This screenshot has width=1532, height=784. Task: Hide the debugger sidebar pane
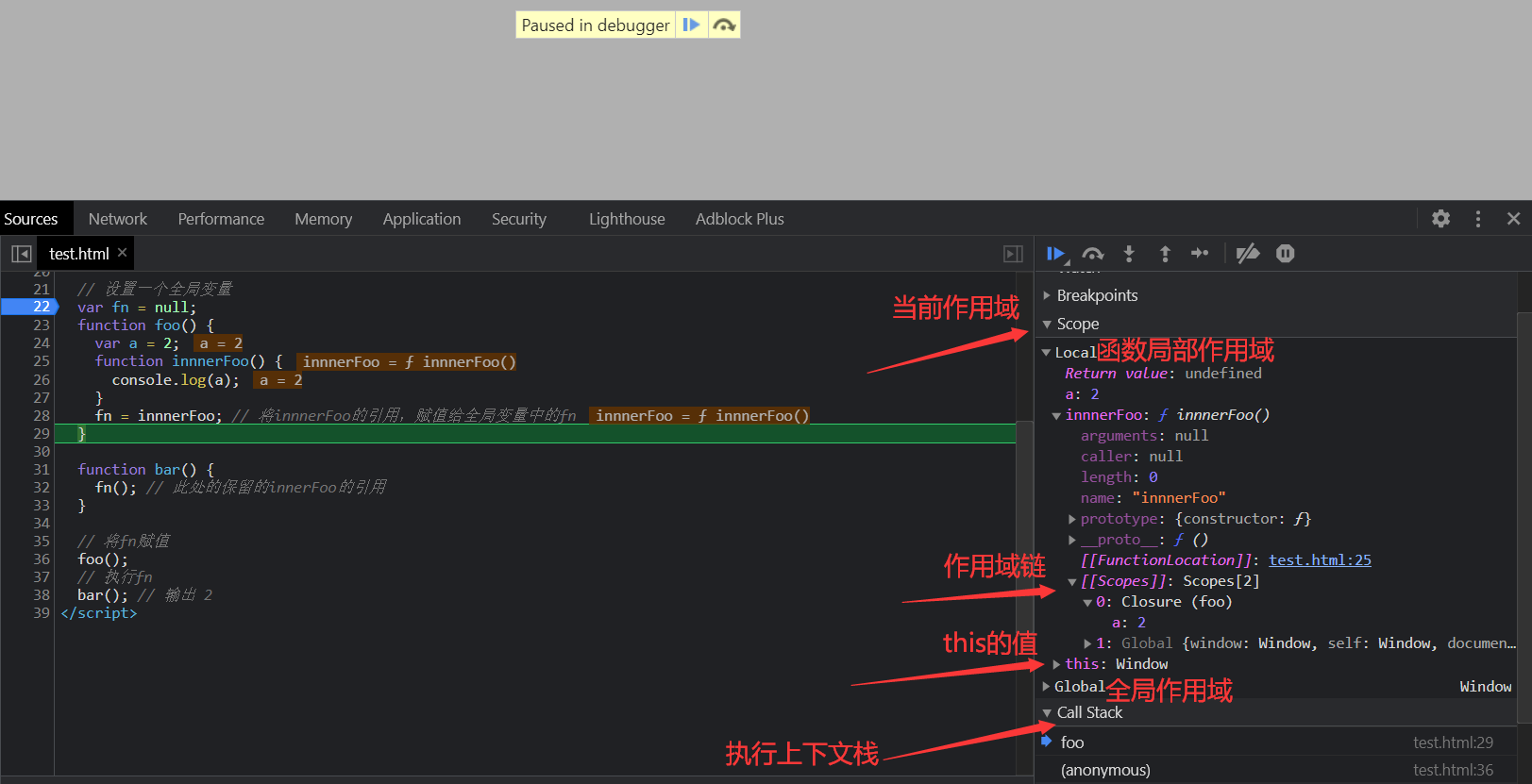click(1013, 254)
